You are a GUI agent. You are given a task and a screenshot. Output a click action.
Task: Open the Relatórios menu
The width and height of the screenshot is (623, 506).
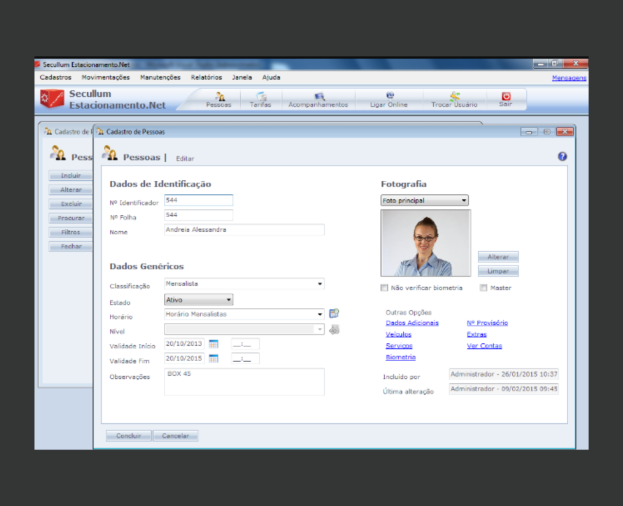(206, 77)
